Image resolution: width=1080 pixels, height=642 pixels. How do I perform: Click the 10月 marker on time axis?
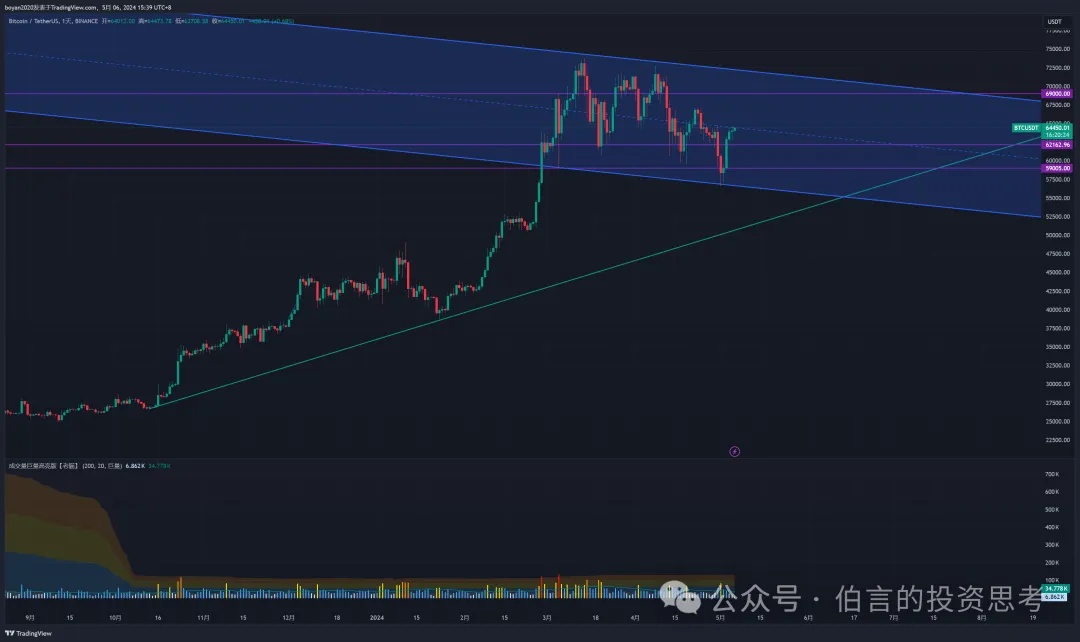[115, 619]
